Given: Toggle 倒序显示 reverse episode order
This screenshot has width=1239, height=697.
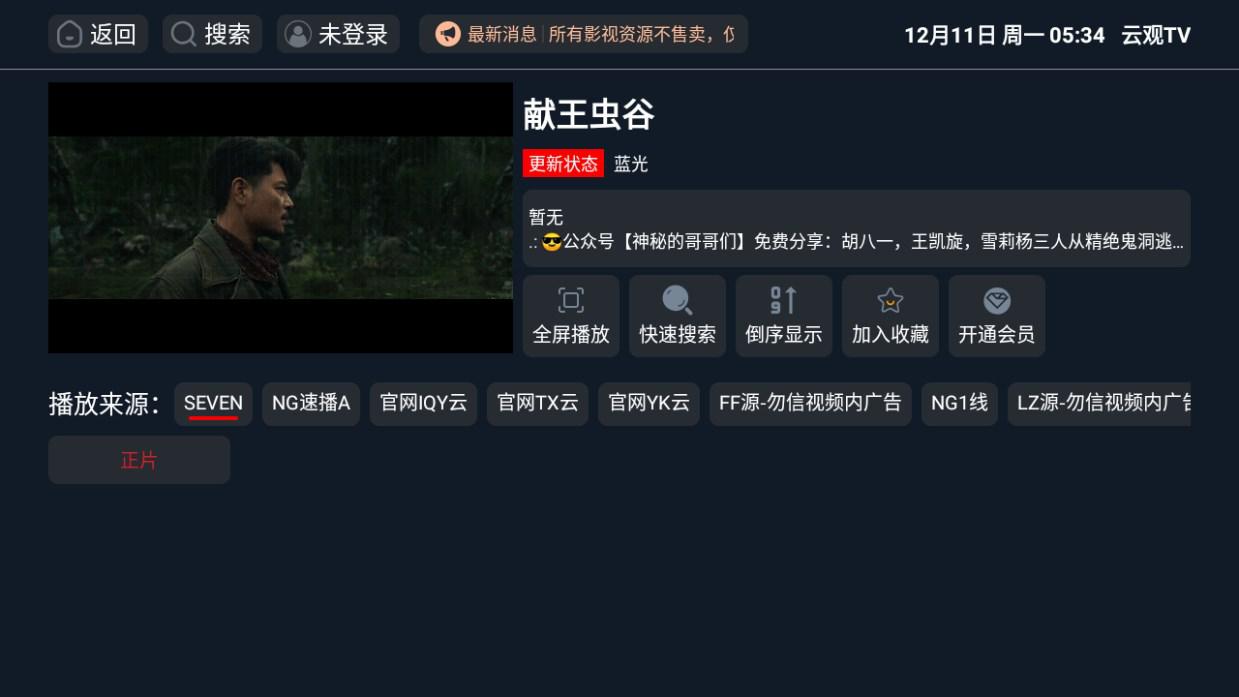Looking at the screenshot, I should 784,316.
